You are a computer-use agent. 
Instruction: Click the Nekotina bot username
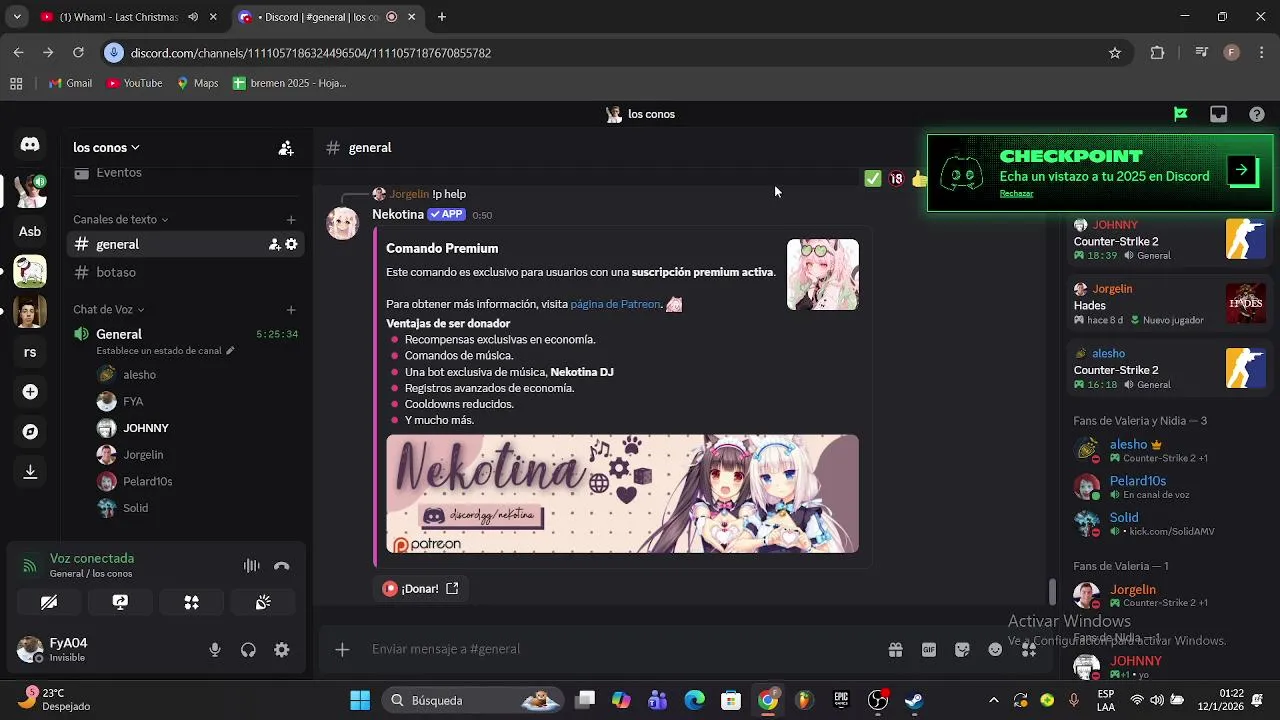[398, 215]
